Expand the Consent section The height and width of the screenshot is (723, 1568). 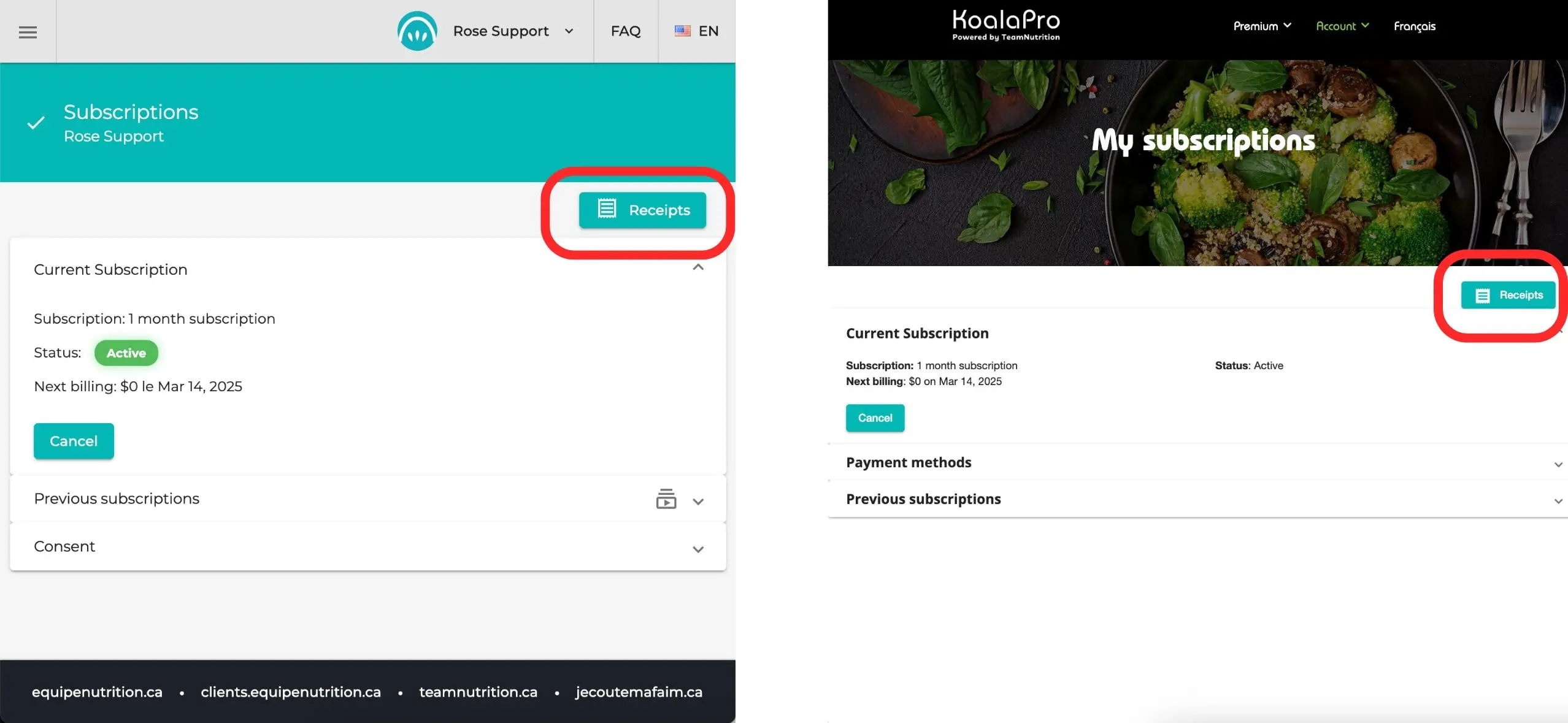pos(698,549)
